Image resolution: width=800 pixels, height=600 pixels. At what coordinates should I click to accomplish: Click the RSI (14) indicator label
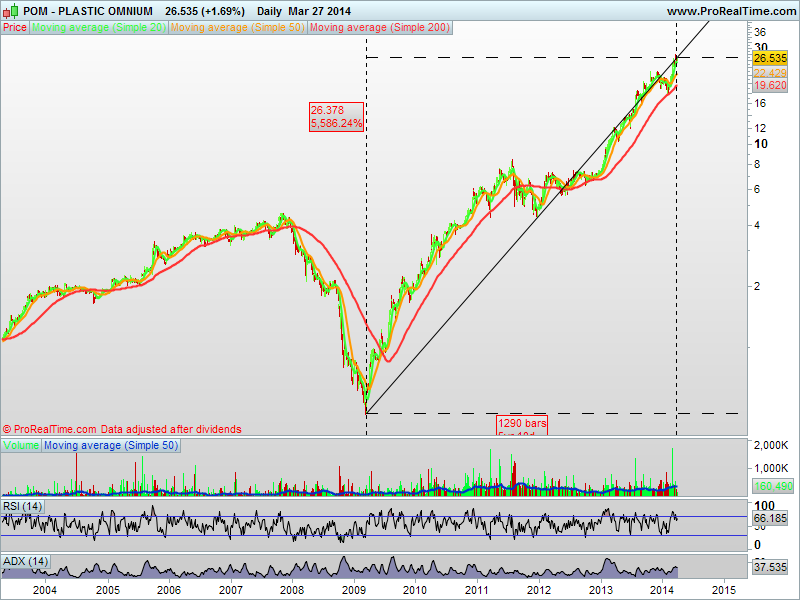tap(22, 506)
